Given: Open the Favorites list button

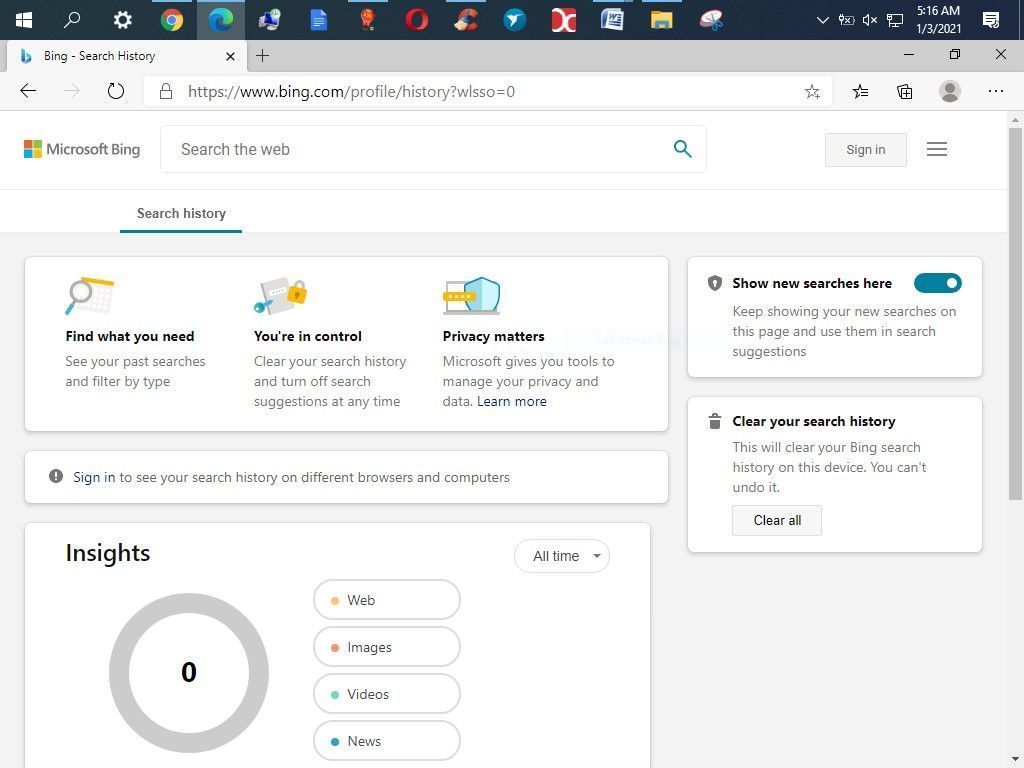Looking at the screenshot, I should 860,91.
